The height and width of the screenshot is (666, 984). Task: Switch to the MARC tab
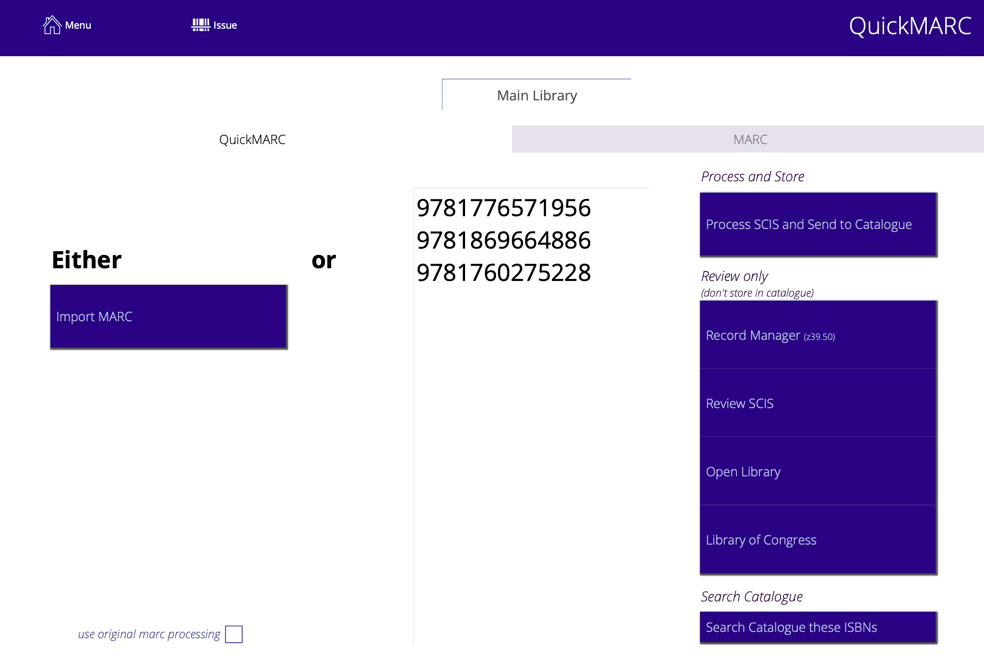(749, 140)
